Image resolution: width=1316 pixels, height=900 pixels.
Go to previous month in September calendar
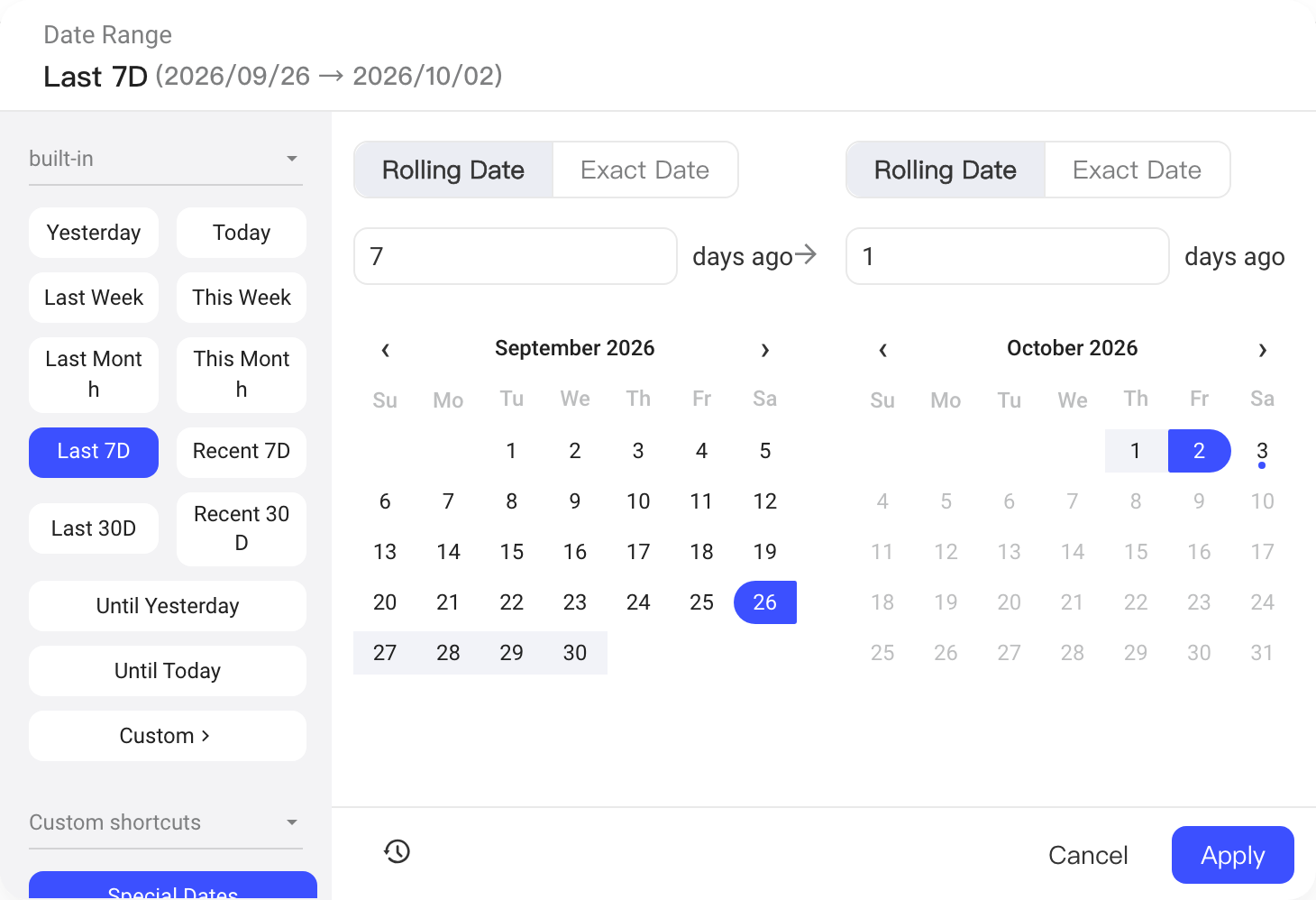click(x=386, y=349)
